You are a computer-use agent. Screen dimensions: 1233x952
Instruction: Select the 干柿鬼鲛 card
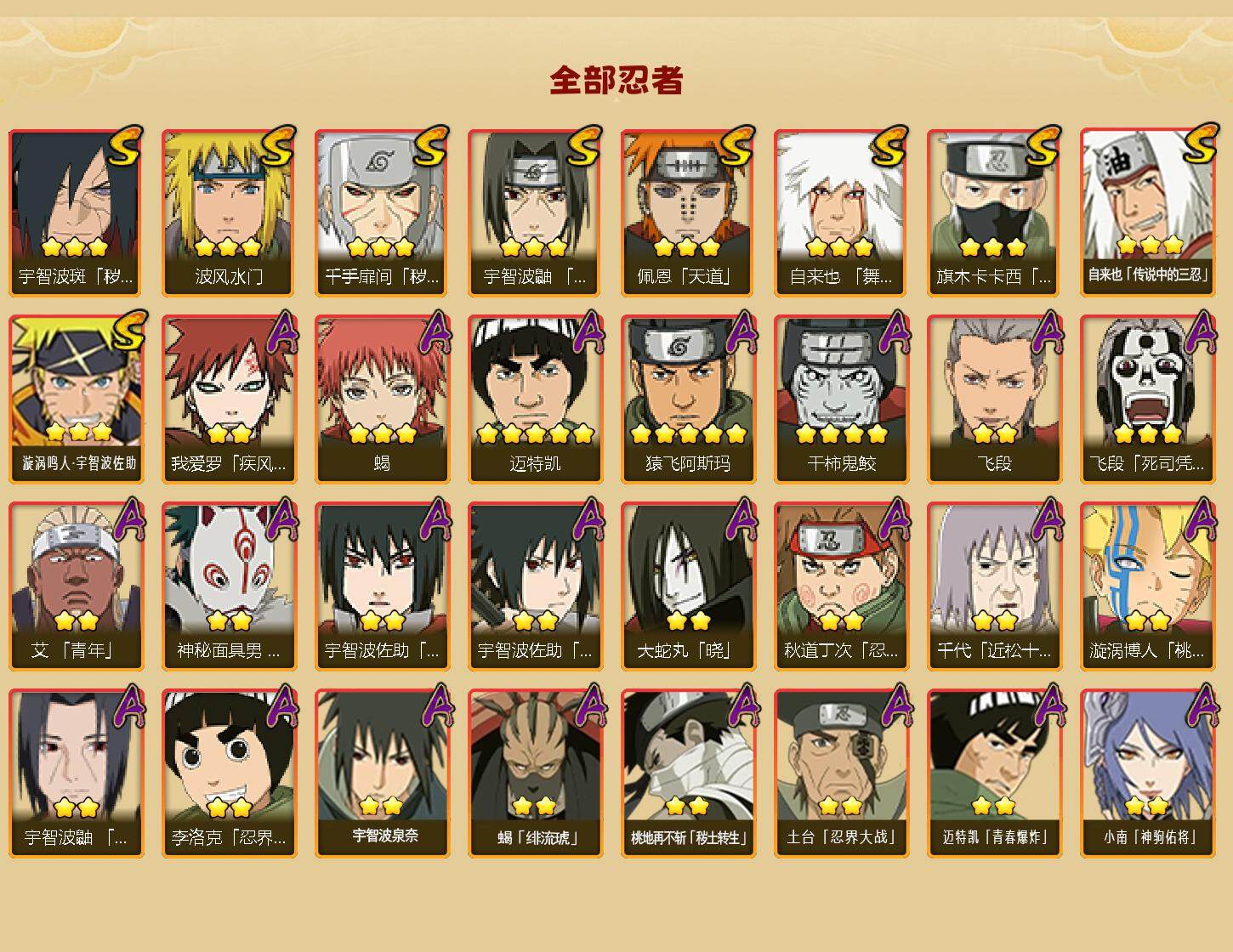coord(841,399)
